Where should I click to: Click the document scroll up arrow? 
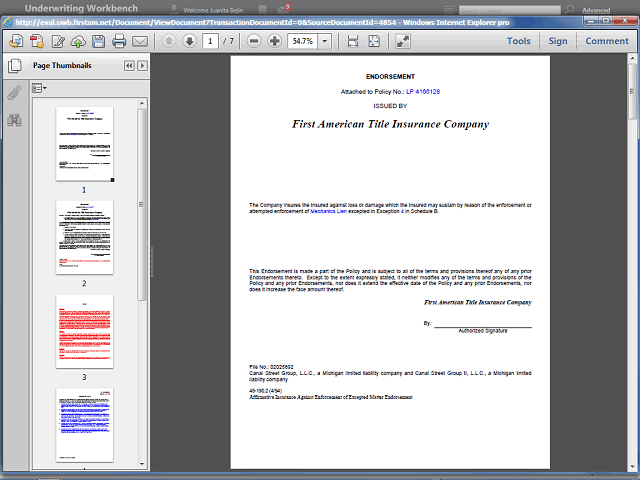(632, 58)
